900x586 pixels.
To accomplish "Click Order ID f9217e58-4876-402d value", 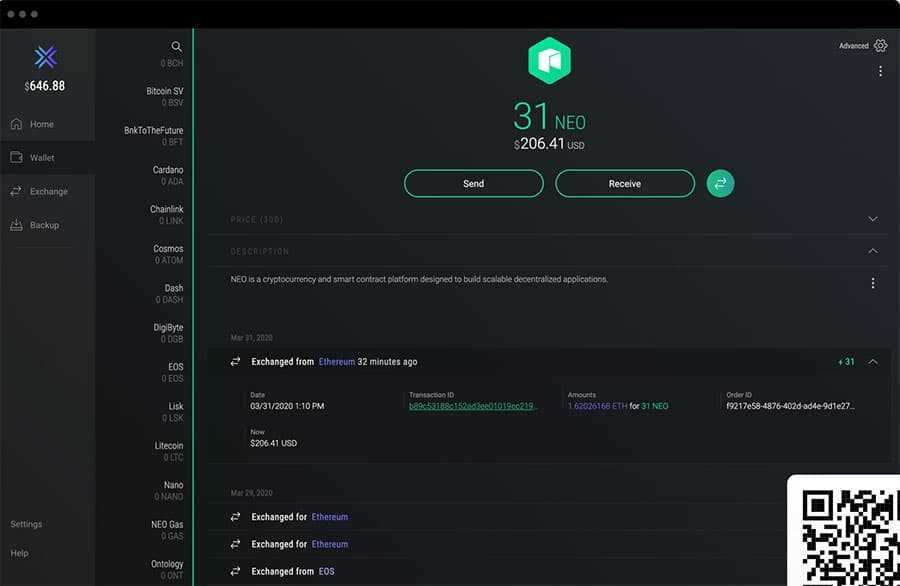I will pos(790,406).
